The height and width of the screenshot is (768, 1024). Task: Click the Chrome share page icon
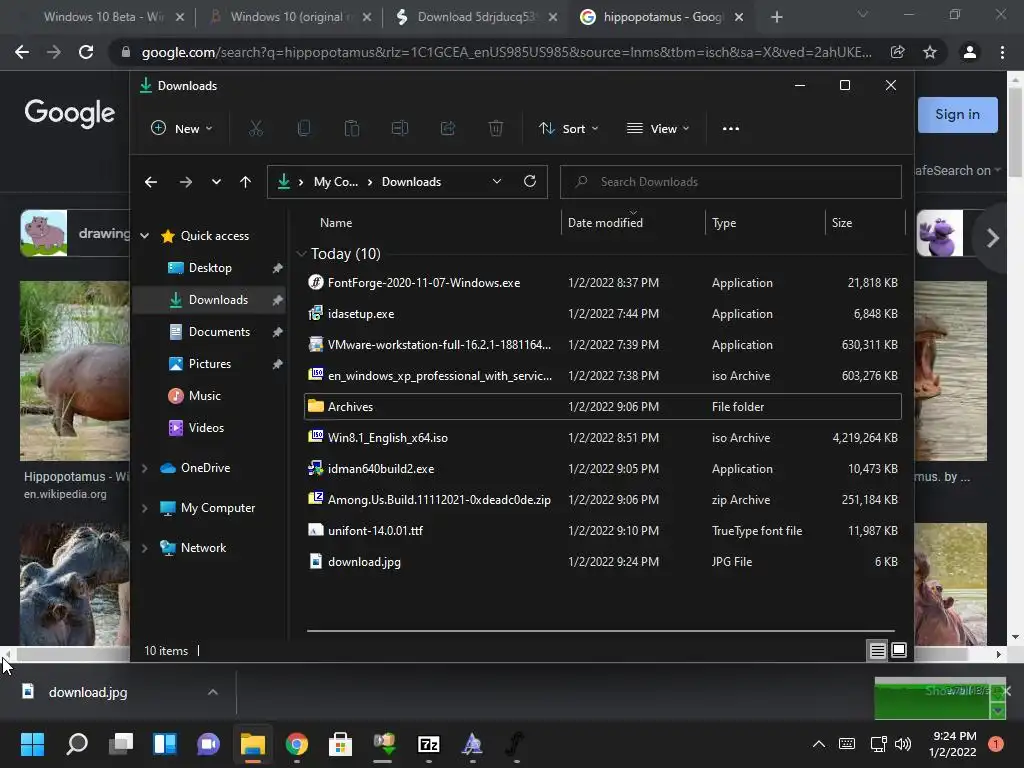tap(897, 52)
